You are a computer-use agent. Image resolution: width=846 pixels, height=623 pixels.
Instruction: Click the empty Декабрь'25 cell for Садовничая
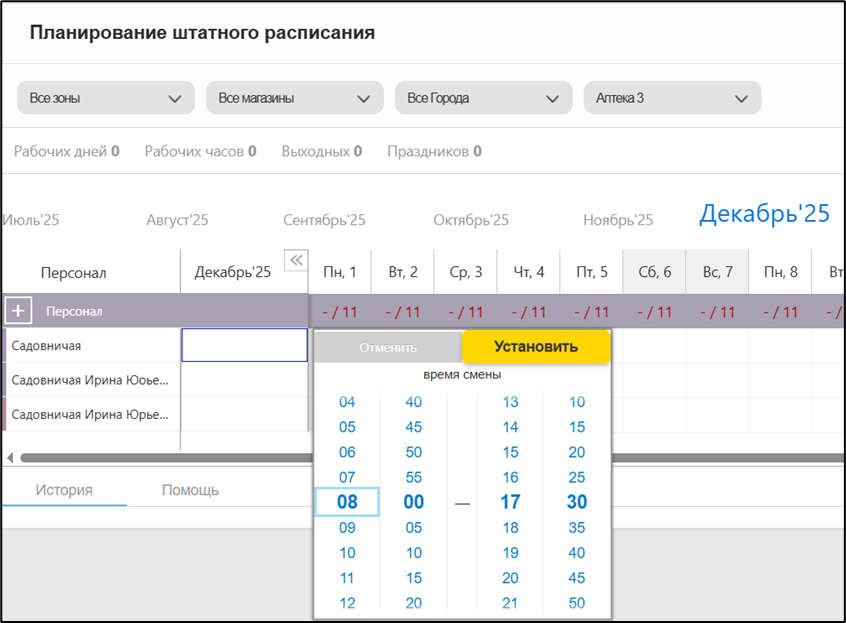click(244, 345)
